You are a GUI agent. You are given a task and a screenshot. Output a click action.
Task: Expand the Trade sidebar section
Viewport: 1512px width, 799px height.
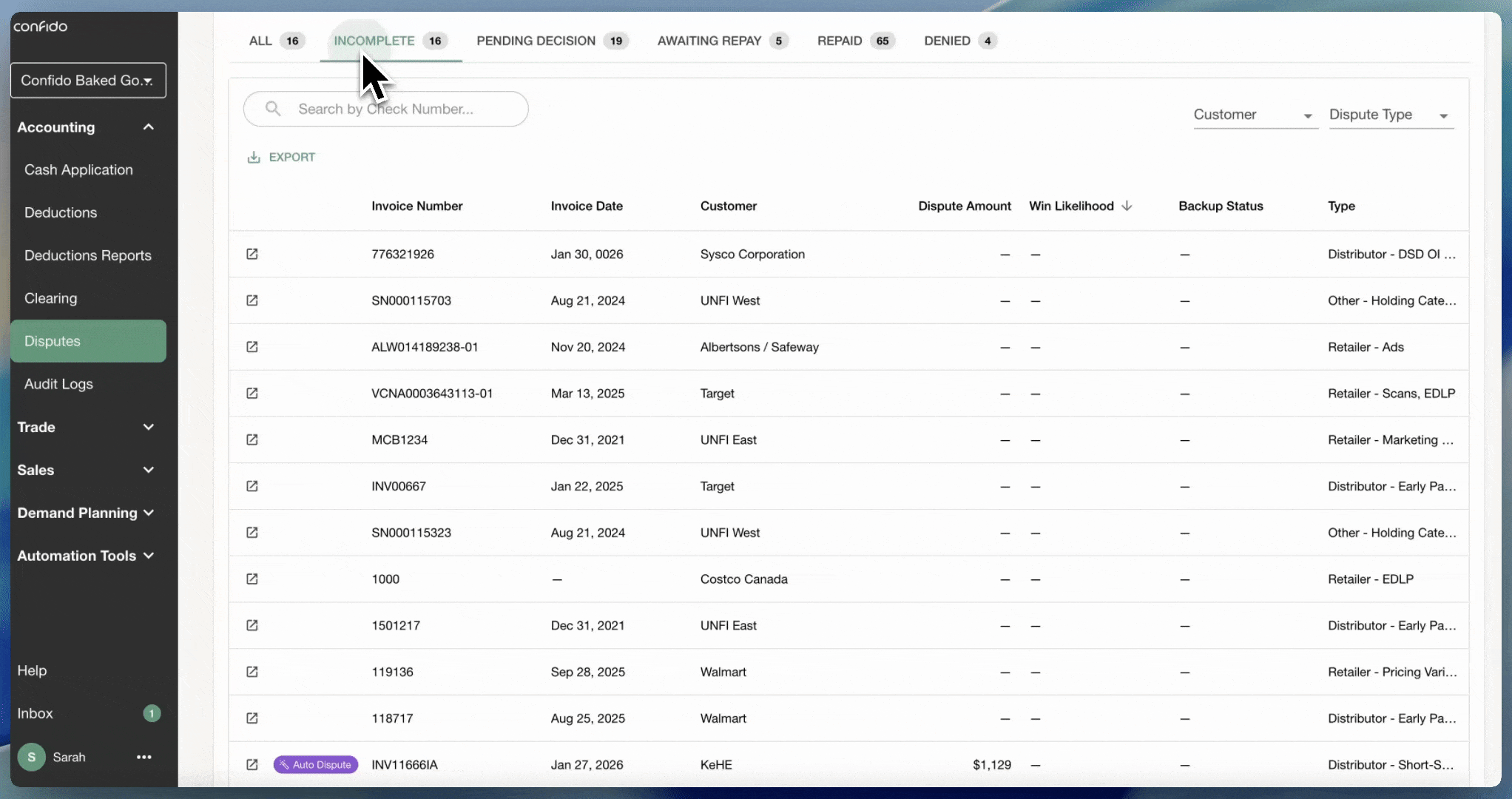pos(148,427)
